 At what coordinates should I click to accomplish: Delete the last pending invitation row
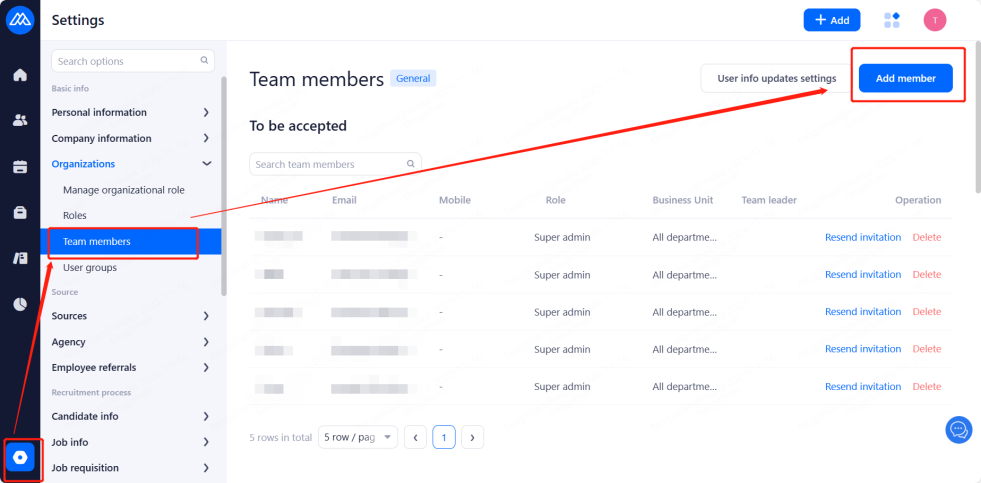click(927, 387)
